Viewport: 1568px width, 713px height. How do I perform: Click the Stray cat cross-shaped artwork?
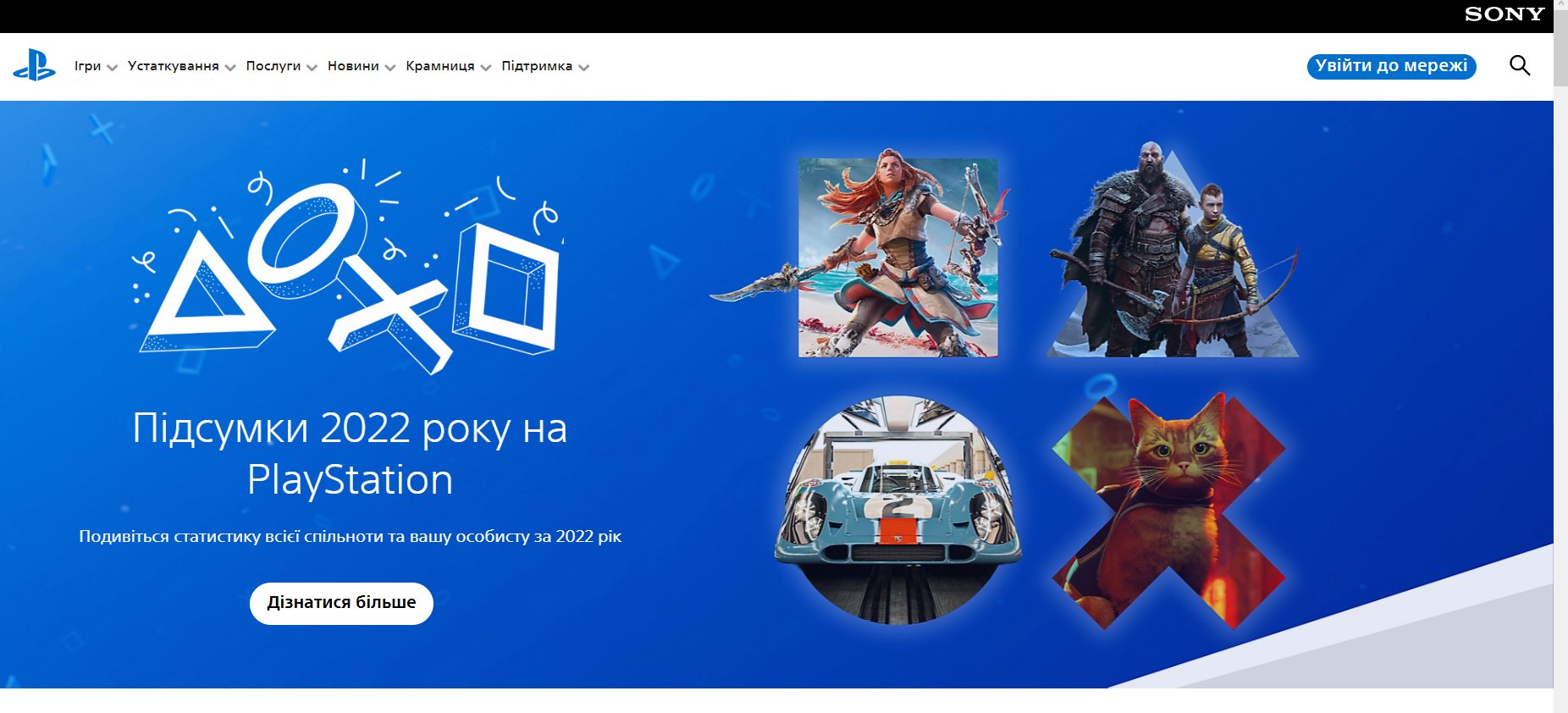tap(1169, 511)
